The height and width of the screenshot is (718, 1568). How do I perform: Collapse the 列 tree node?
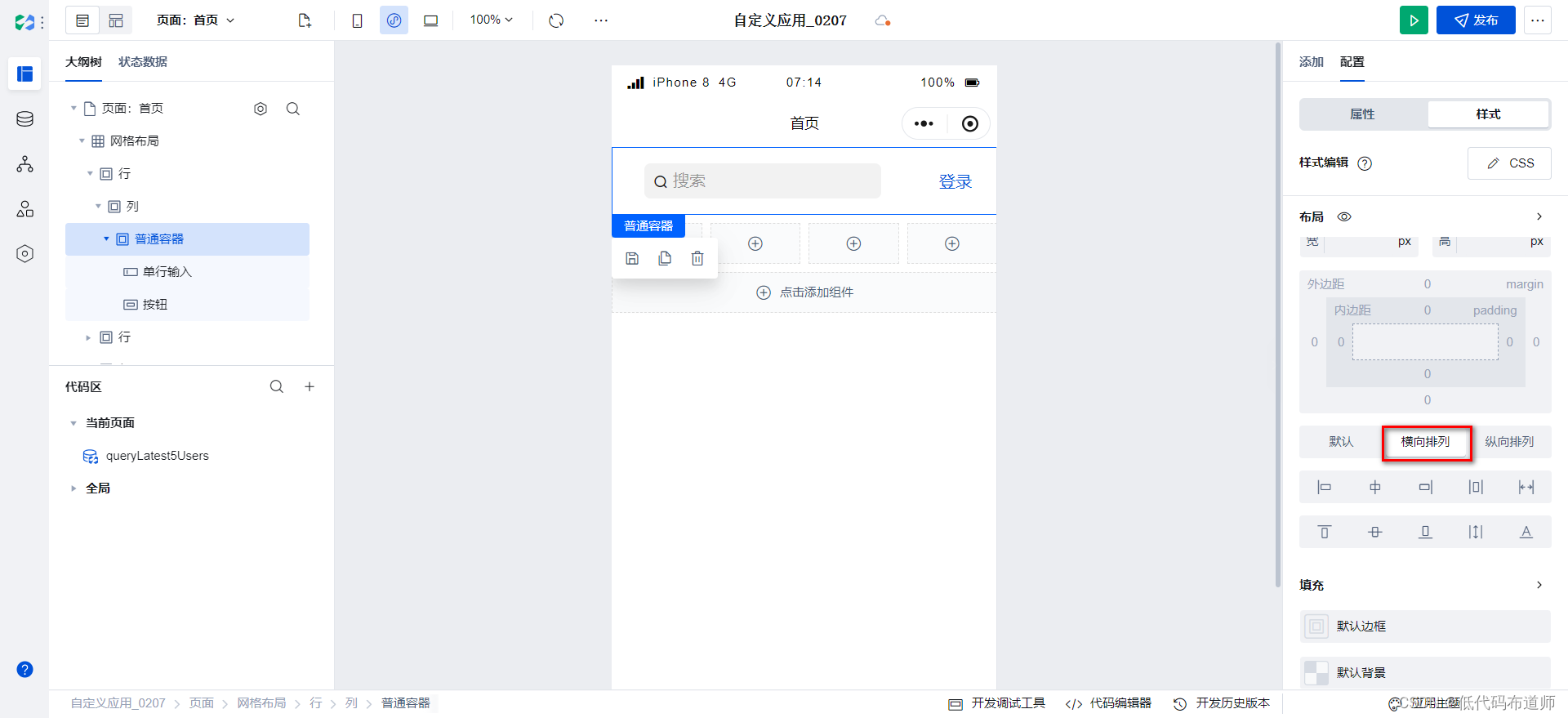coord(98,206)
